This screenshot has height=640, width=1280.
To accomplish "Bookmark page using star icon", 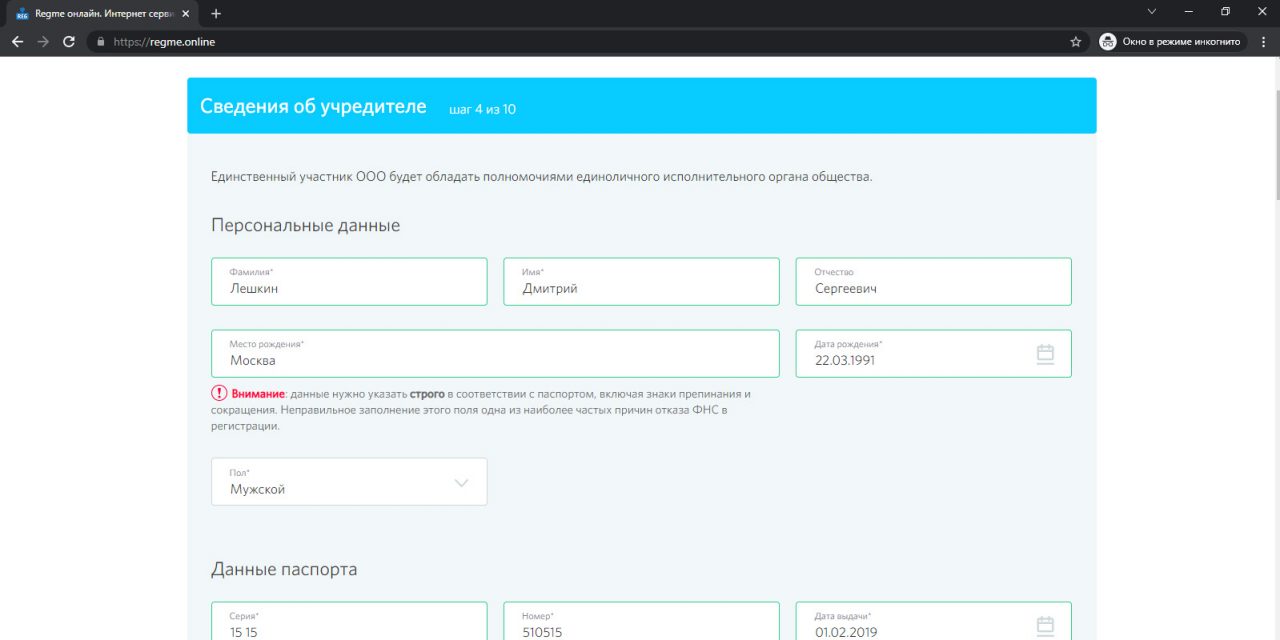I will 1076,42.
